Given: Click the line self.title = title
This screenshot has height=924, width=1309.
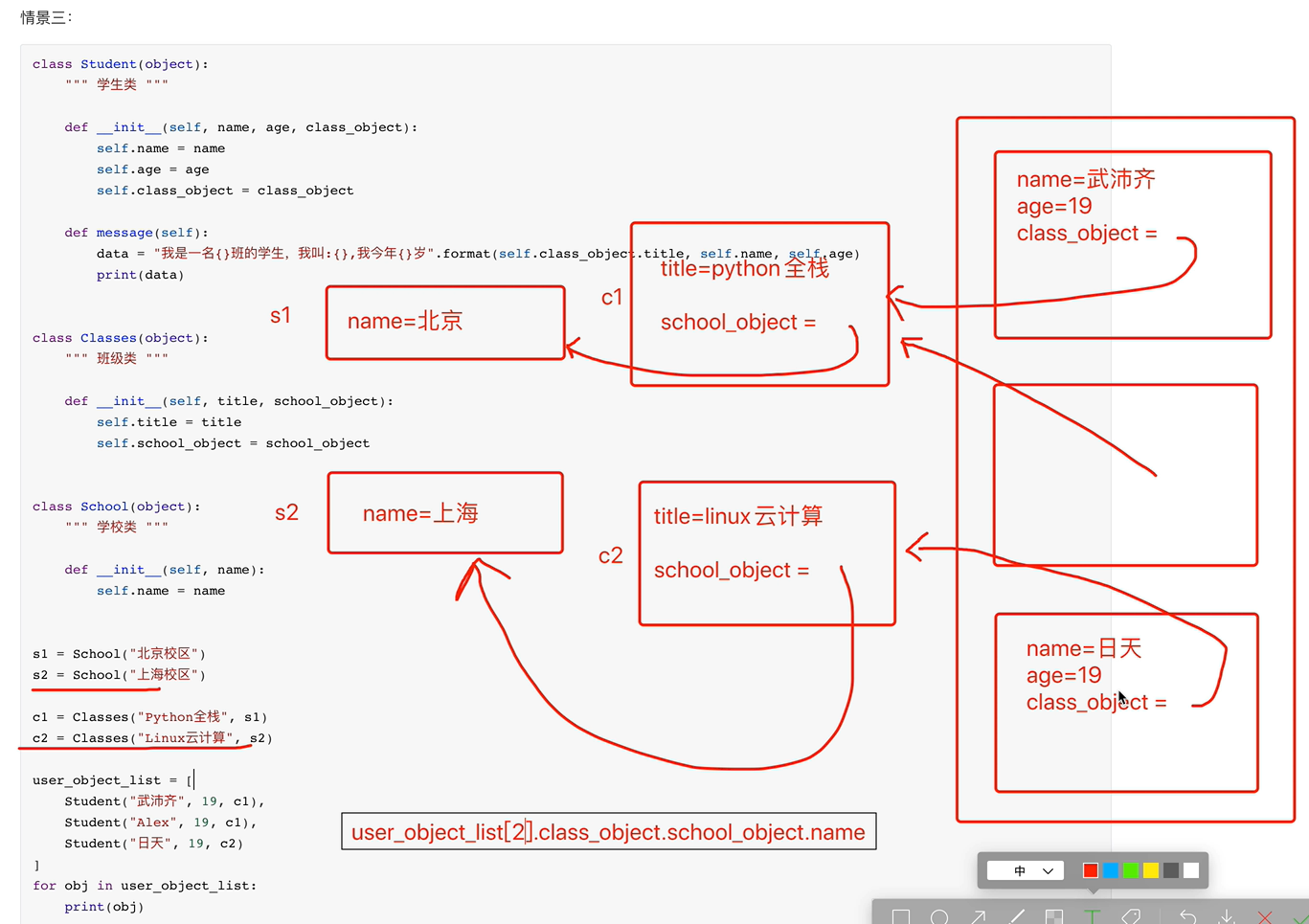Looking at the screenshot, I should (x=169, y=422).
